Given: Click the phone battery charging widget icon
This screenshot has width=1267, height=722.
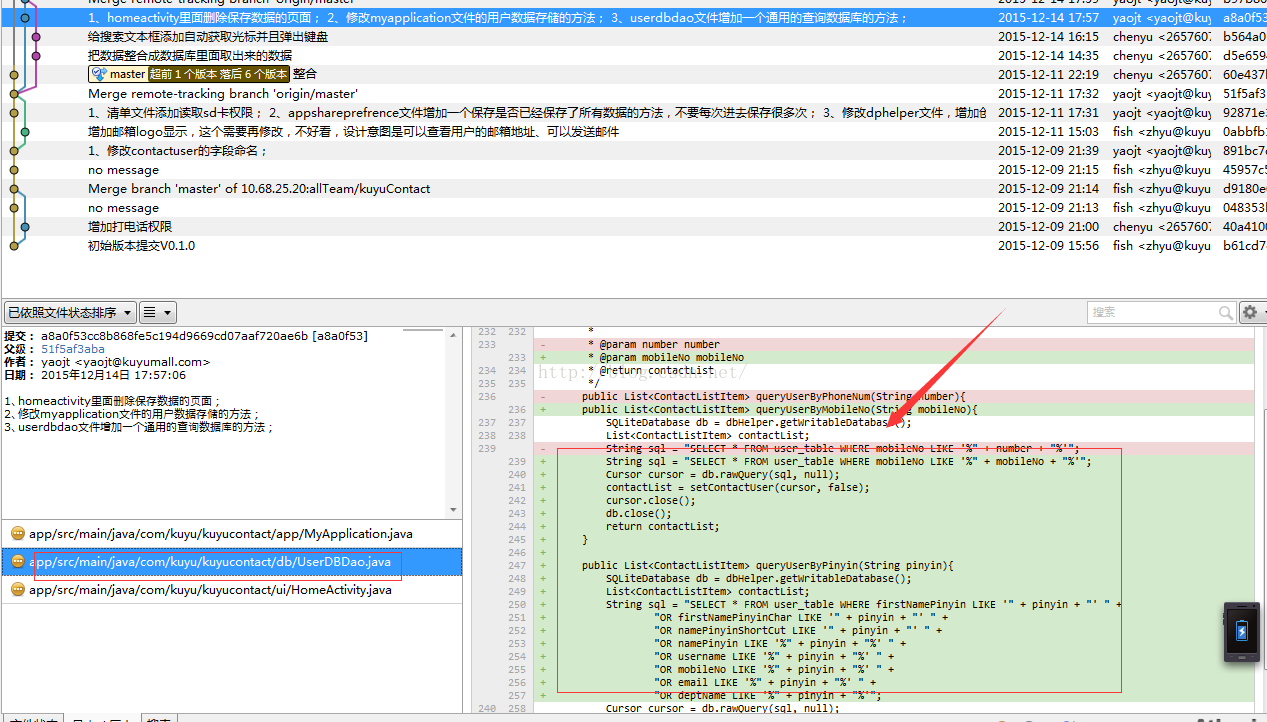Looking at the screenshot, I should [1241, 631].
